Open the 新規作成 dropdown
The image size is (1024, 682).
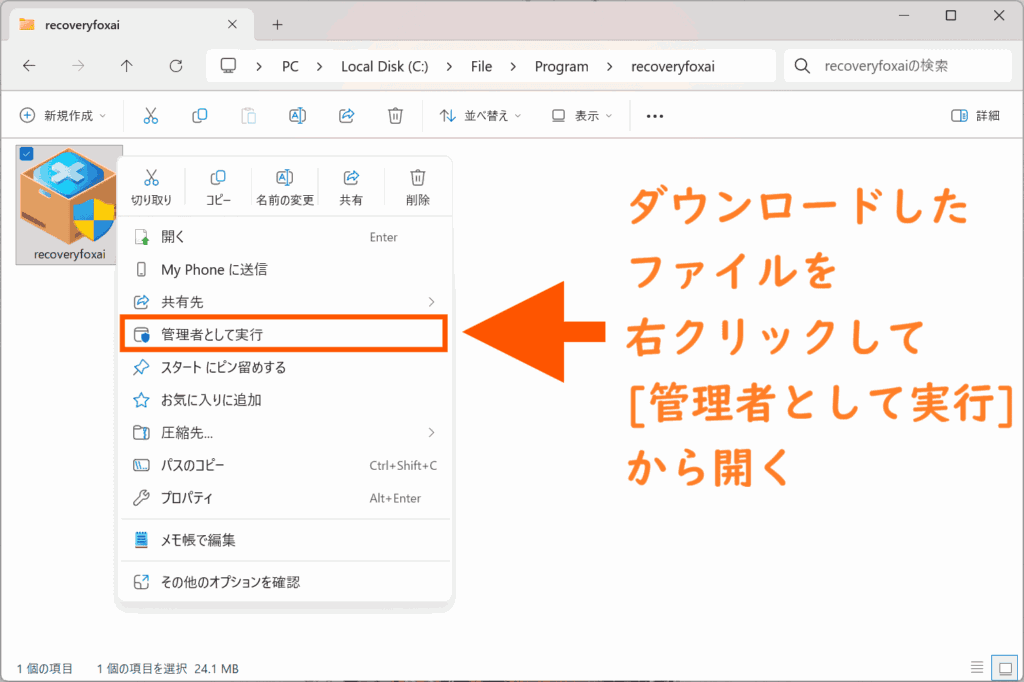[63, 116]
